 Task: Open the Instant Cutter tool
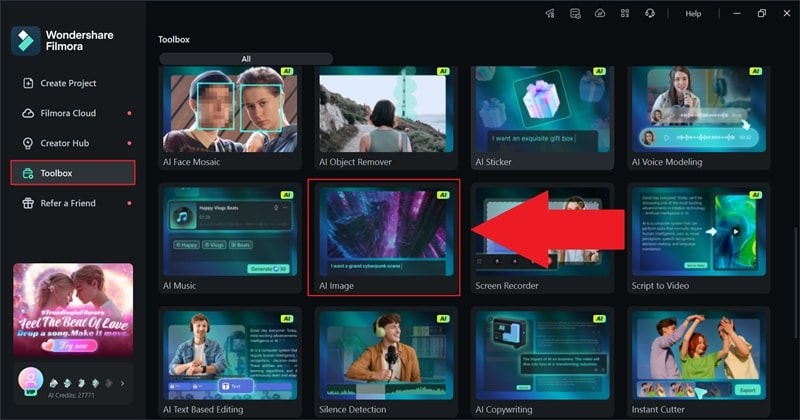pos(698,362)
